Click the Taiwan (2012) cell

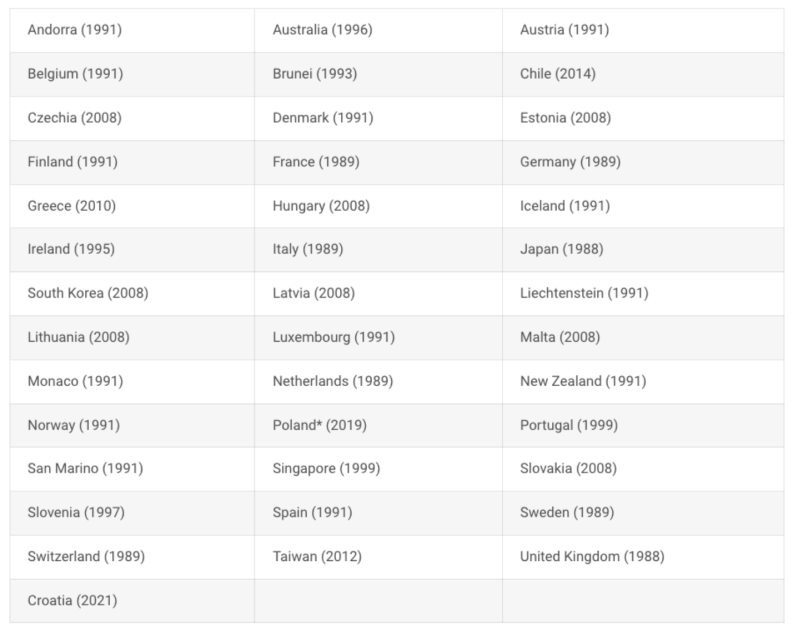pyautogui.click(x=317, y=556)
